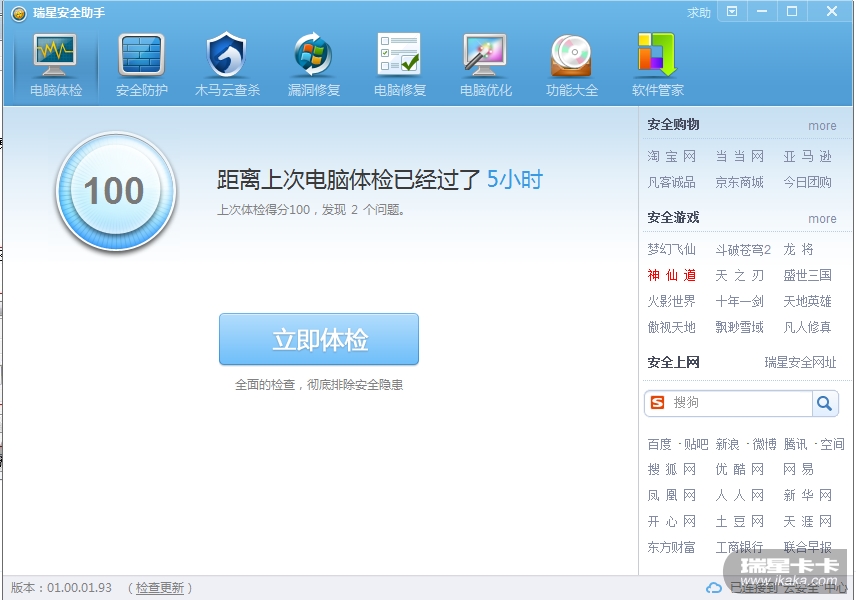Click the blue 5小时 elapsed time text
This screenshot has height=600, width=856.
(x=515, y=180)
